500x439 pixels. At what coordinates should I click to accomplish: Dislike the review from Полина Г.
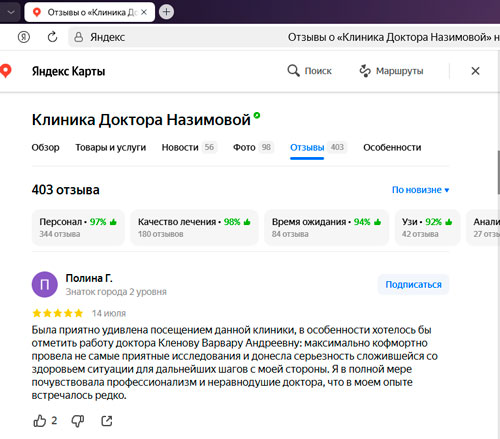click(x=78, y=421)
